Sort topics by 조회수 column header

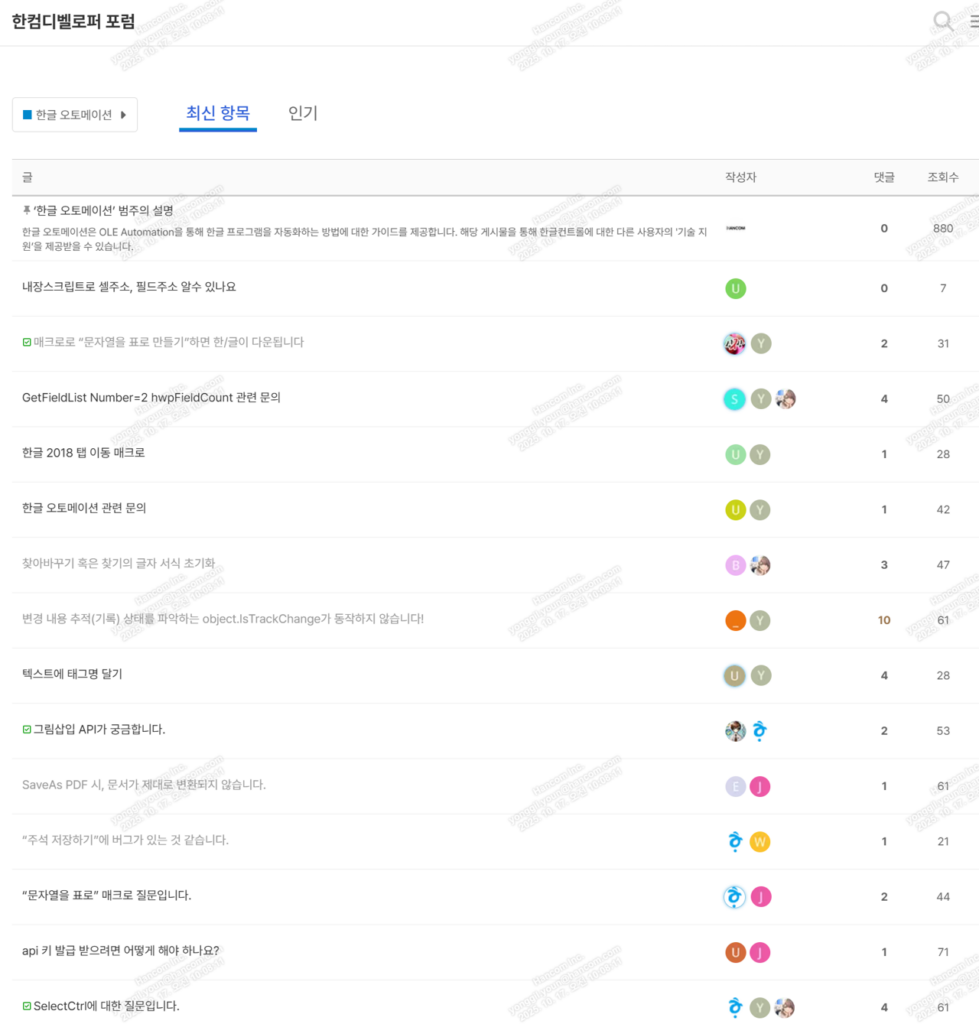[942, 177]
